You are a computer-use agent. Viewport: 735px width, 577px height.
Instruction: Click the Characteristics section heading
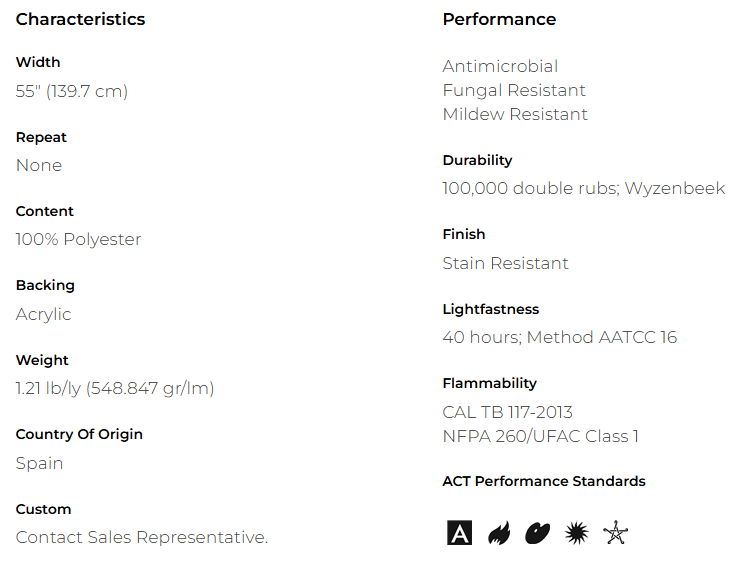point(80,19)
